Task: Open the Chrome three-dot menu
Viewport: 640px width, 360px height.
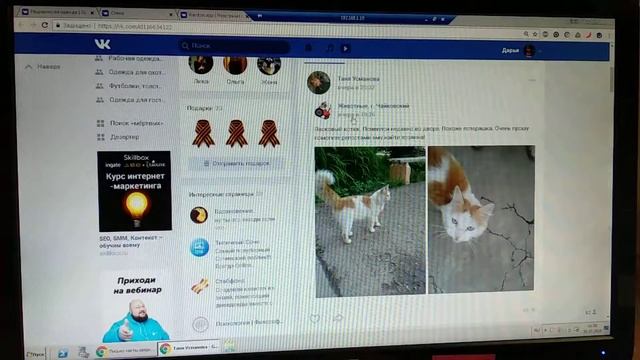Action: (609, 36)
